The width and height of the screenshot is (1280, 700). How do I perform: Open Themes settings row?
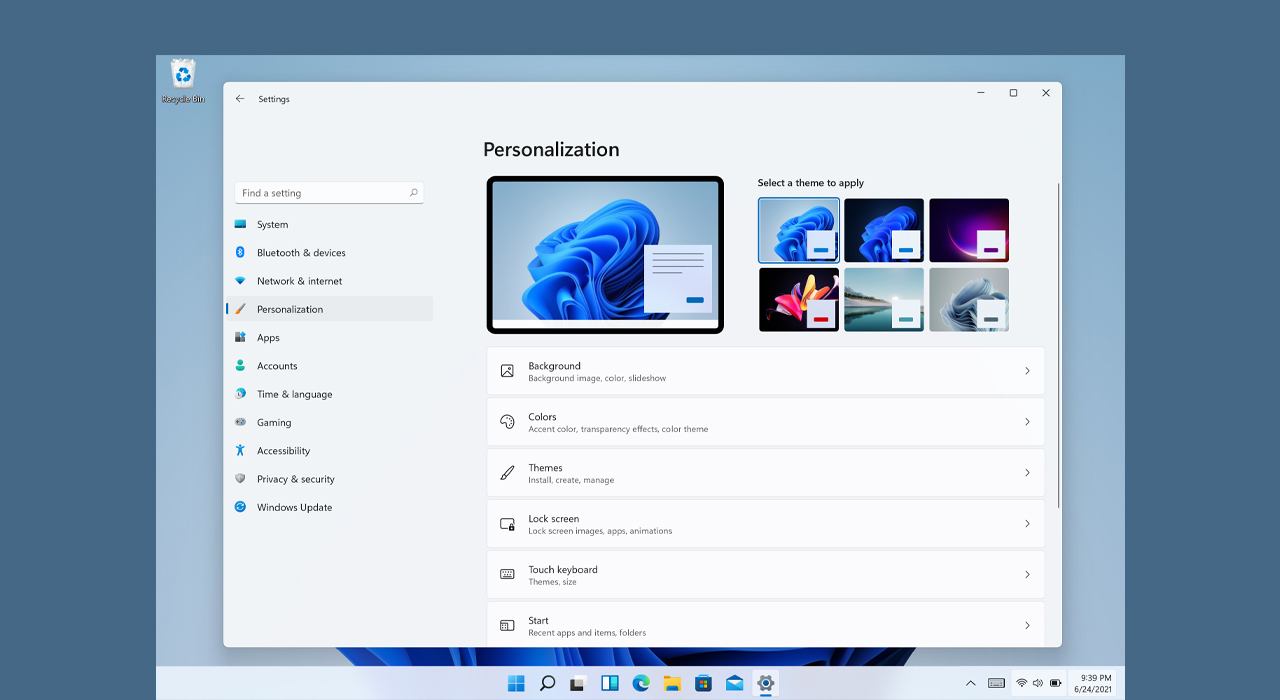(x=766, y=473)
